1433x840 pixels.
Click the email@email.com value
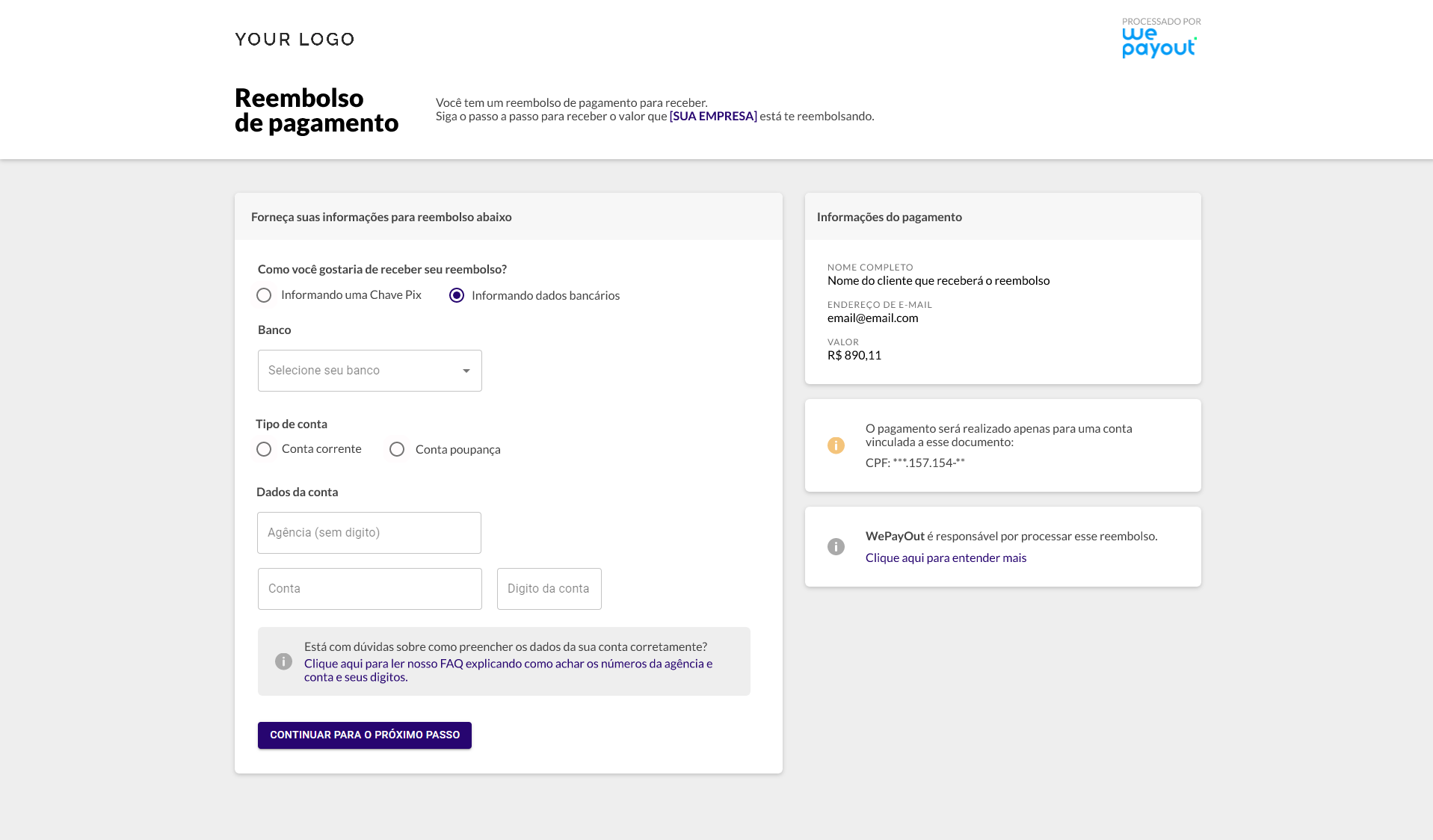(x=873, y=318)
